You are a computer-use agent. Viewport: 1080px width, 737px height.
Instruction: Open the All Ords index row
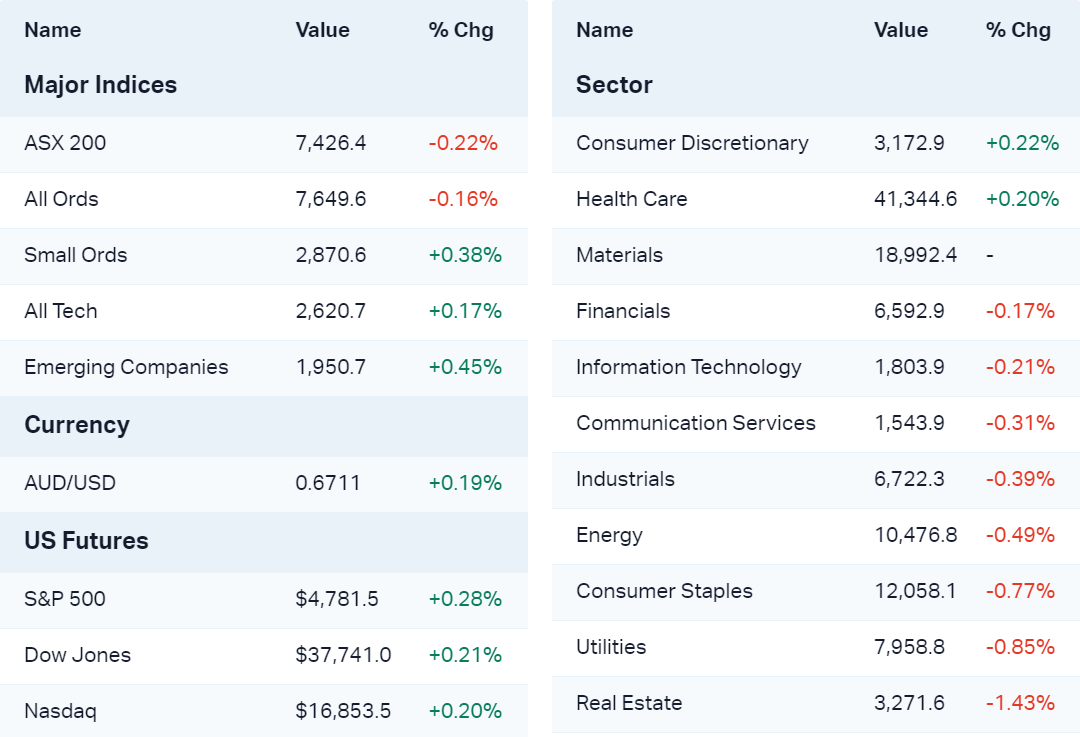[x=61, y=199]
